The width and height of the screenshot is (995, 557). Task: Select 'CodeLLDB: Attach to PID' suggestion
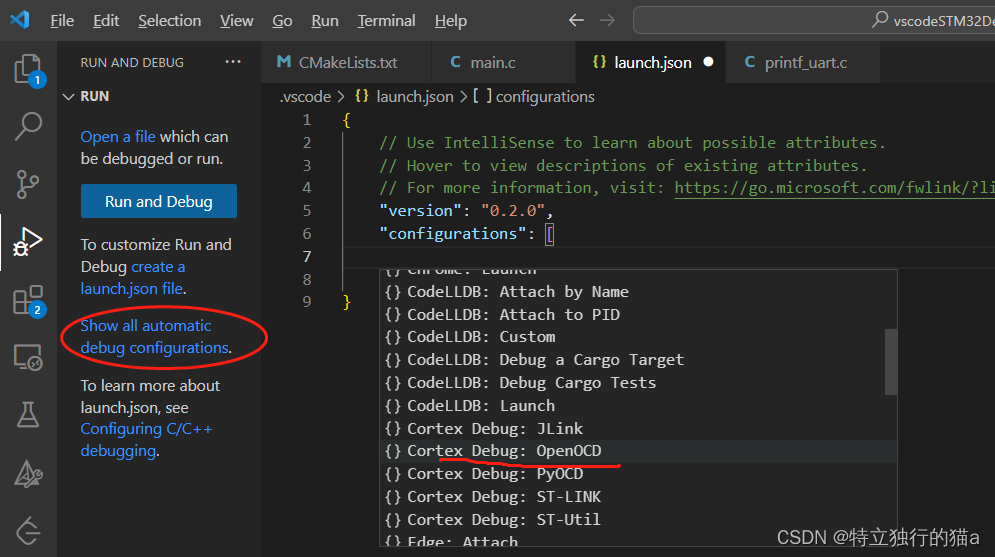coord(638,315)
